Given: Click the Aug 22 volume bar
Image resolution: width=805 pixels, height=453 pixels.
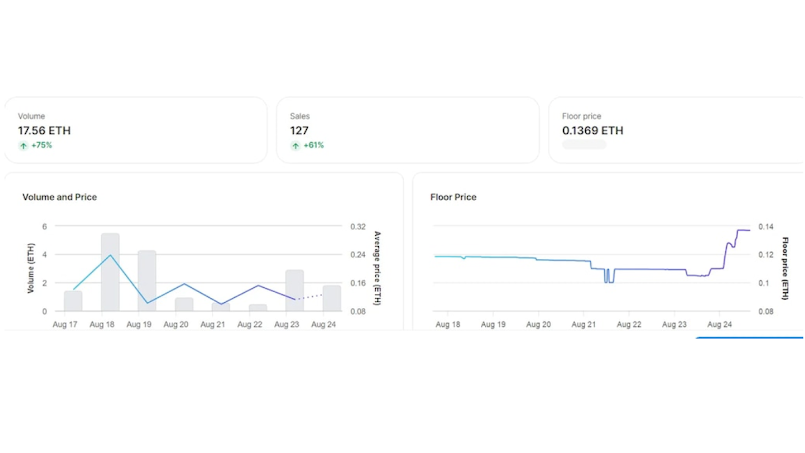Looking at the screenshot, I should click(258, 308).
